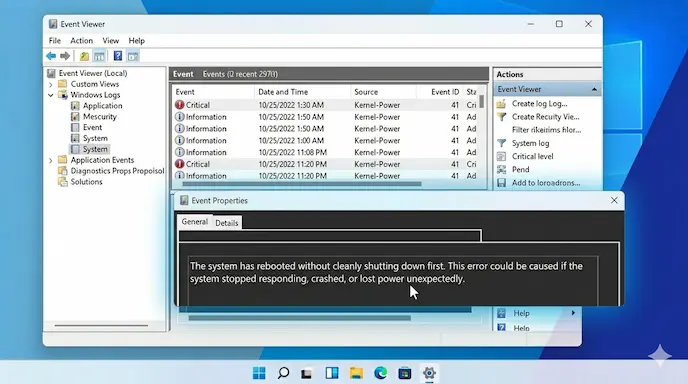Collapse the Event Viewer actions section
Image resolution: width=688 pixels, height=384 pixels.
[594, 90]
